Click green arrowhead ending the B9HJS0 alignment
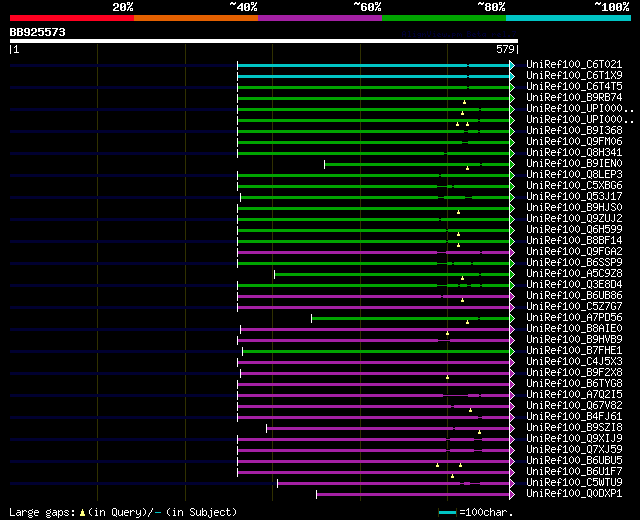This screenshot has height=520, width=640. click(x=512, y=209)
